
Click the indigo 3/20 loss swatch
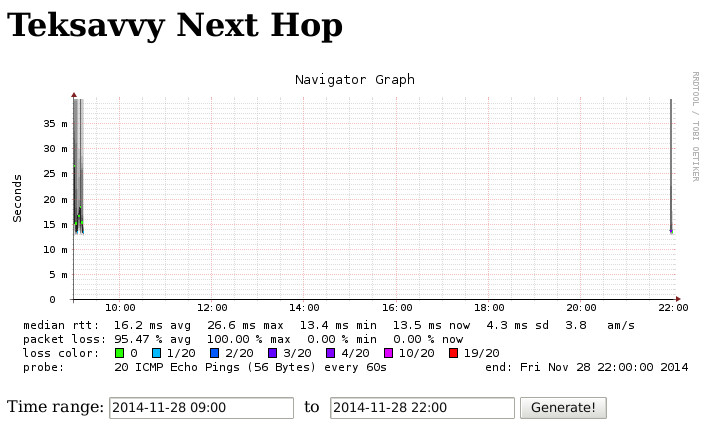273,353
